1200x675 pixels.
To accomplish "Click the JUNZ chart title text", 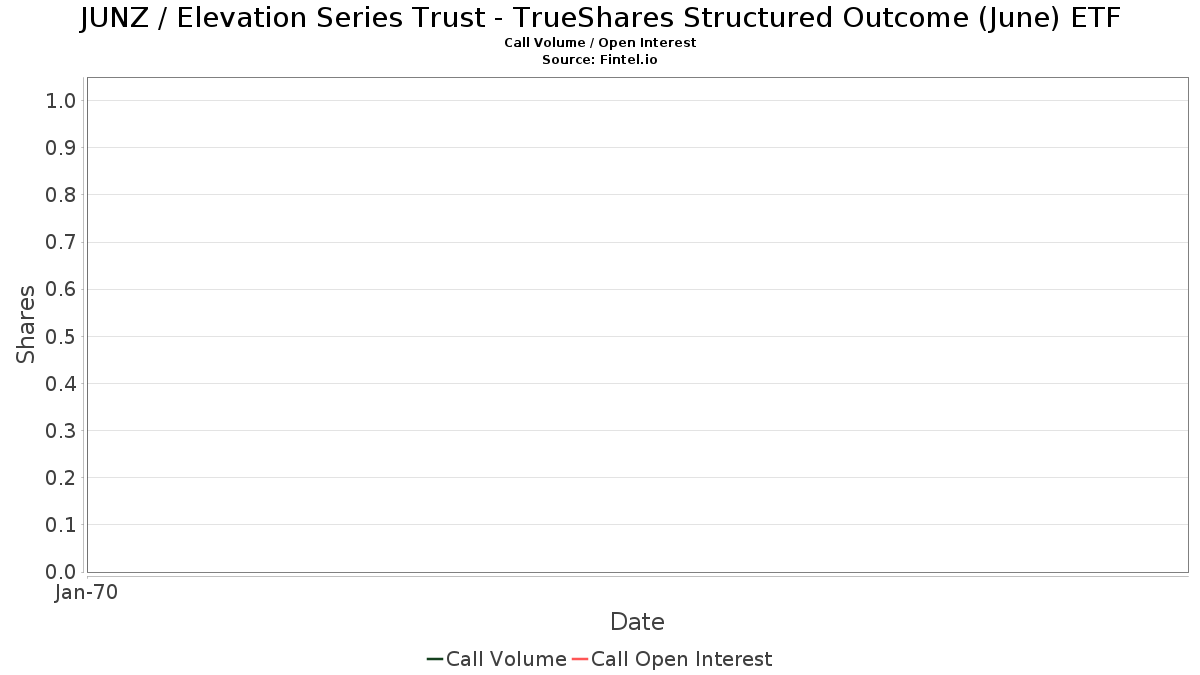I will [x=600, y=18].
